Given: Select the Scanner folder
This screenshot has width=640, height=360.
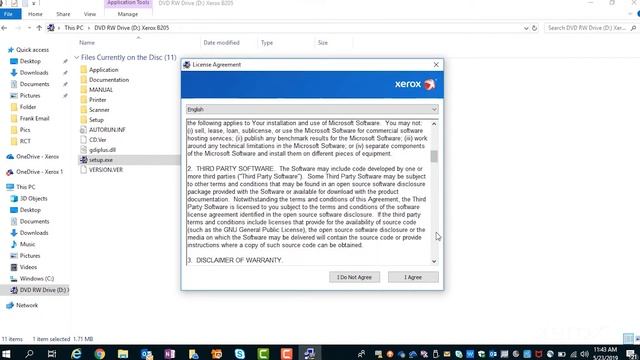Looking at the screenshot, I should click(99, 110).
